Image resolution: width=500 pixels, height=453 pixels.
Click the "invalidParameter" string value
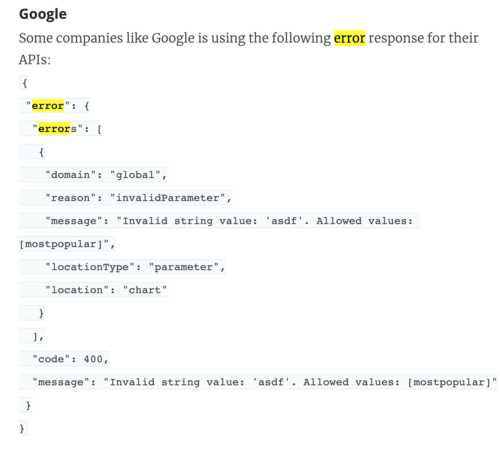pyautogui.click(x=168, y=198)
